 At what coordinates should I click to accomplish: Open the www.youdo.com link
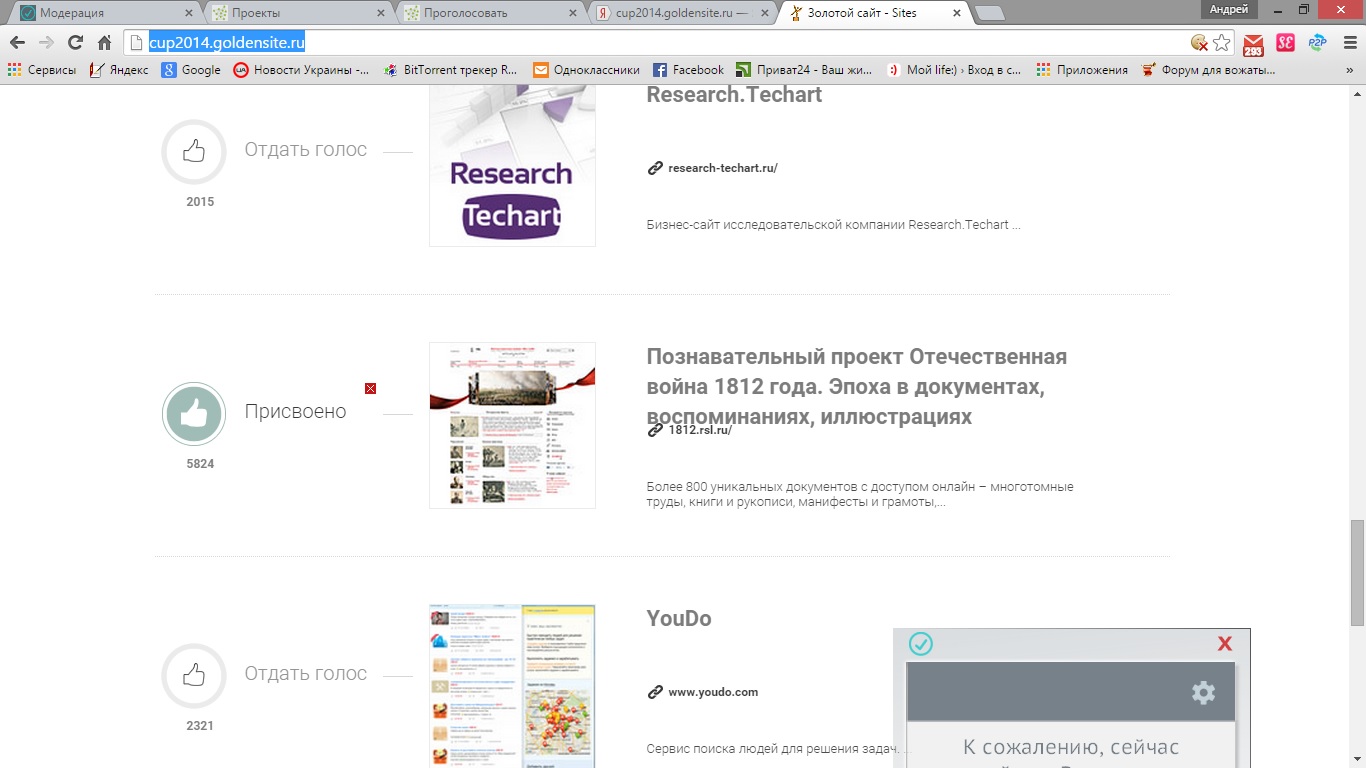pyautogui.click(x=713, y=692)
